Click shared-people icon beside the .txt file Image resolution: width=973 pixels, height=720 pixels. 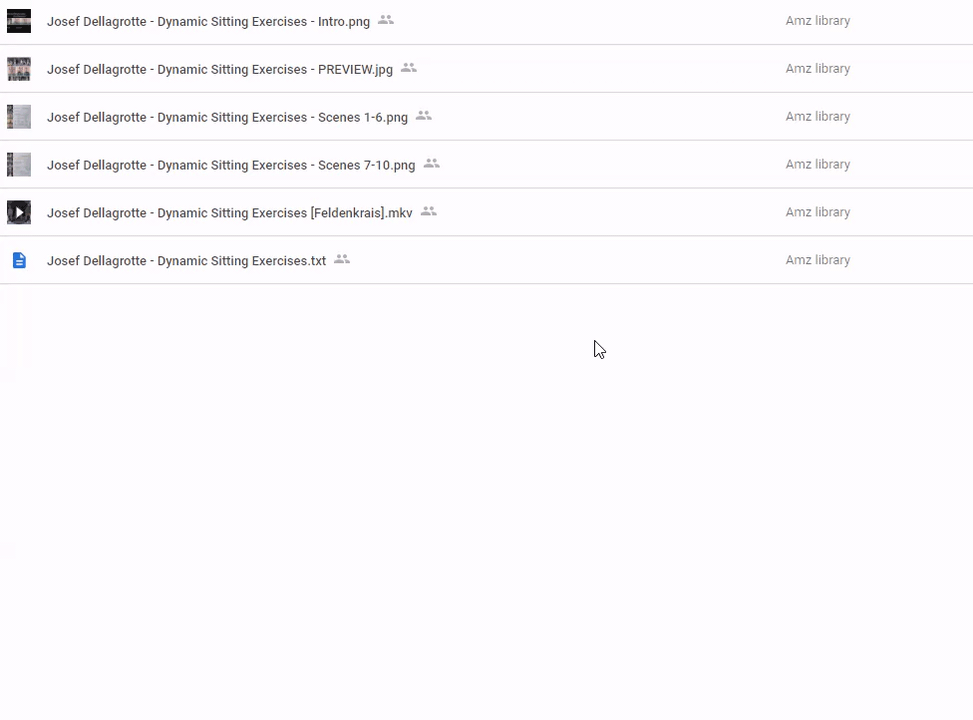tap(342, 260)
